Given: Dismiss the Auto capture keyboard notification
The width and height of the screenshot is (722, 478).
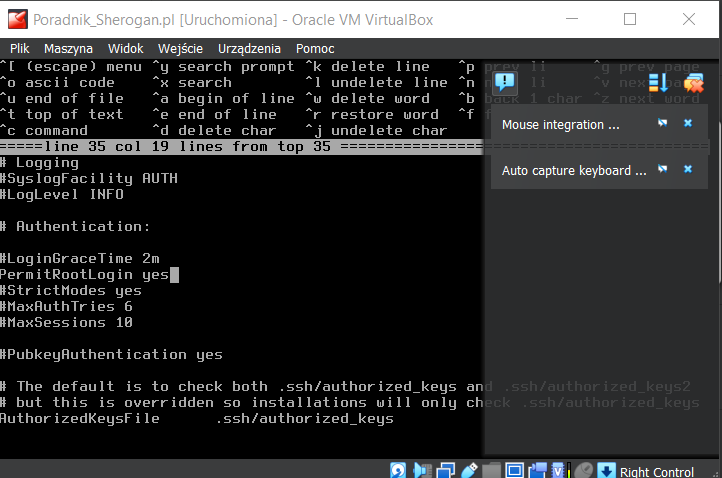Looking at the screenshot, I should [x=688, y=169].
